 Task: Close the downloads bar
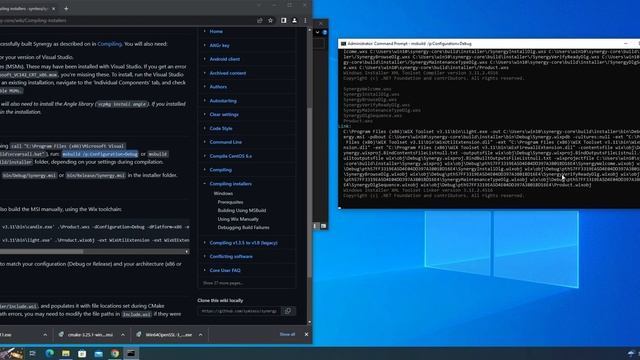[307, 334]
